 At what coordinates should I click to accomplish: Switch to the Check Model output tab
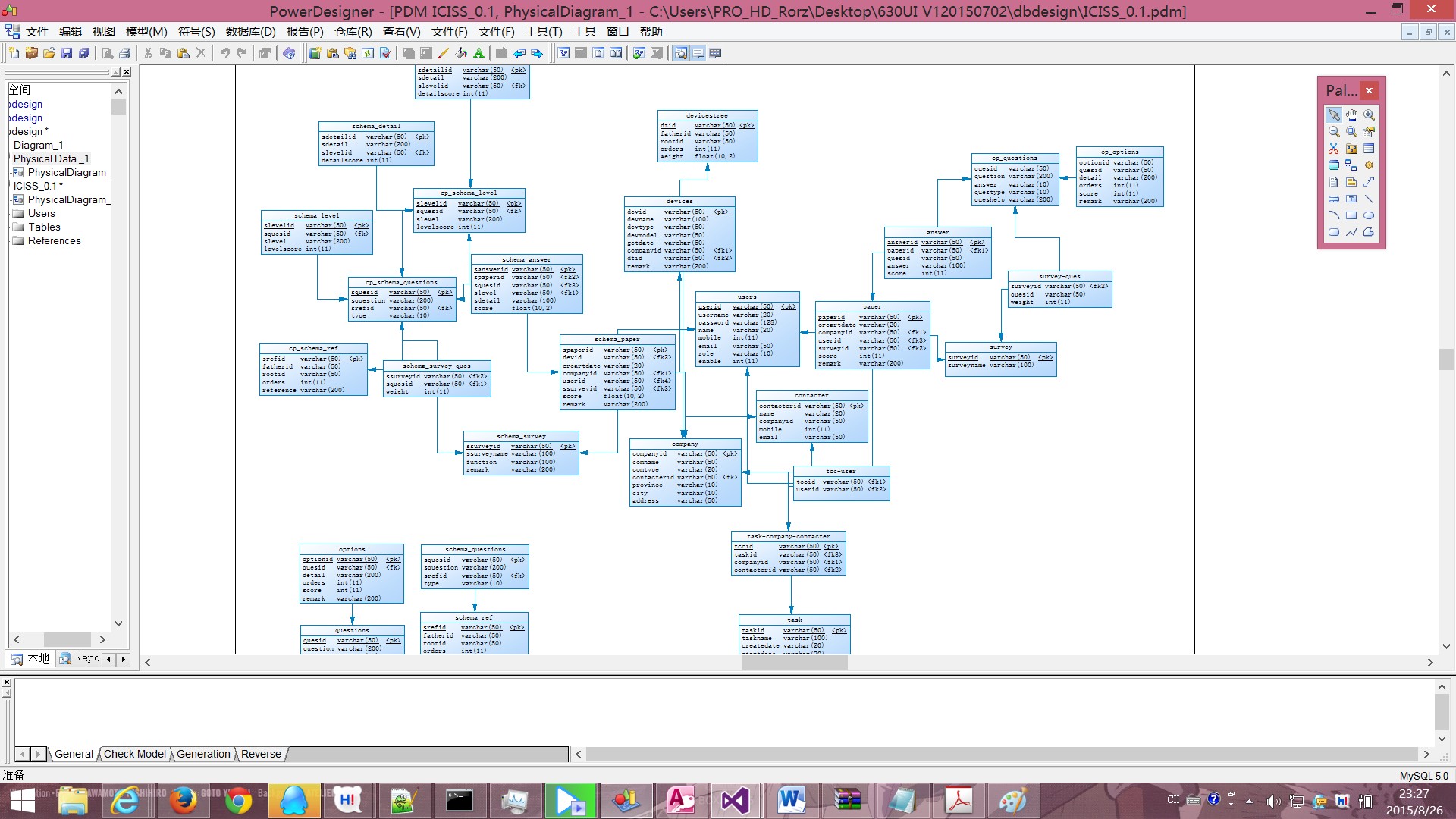[134, 754]
